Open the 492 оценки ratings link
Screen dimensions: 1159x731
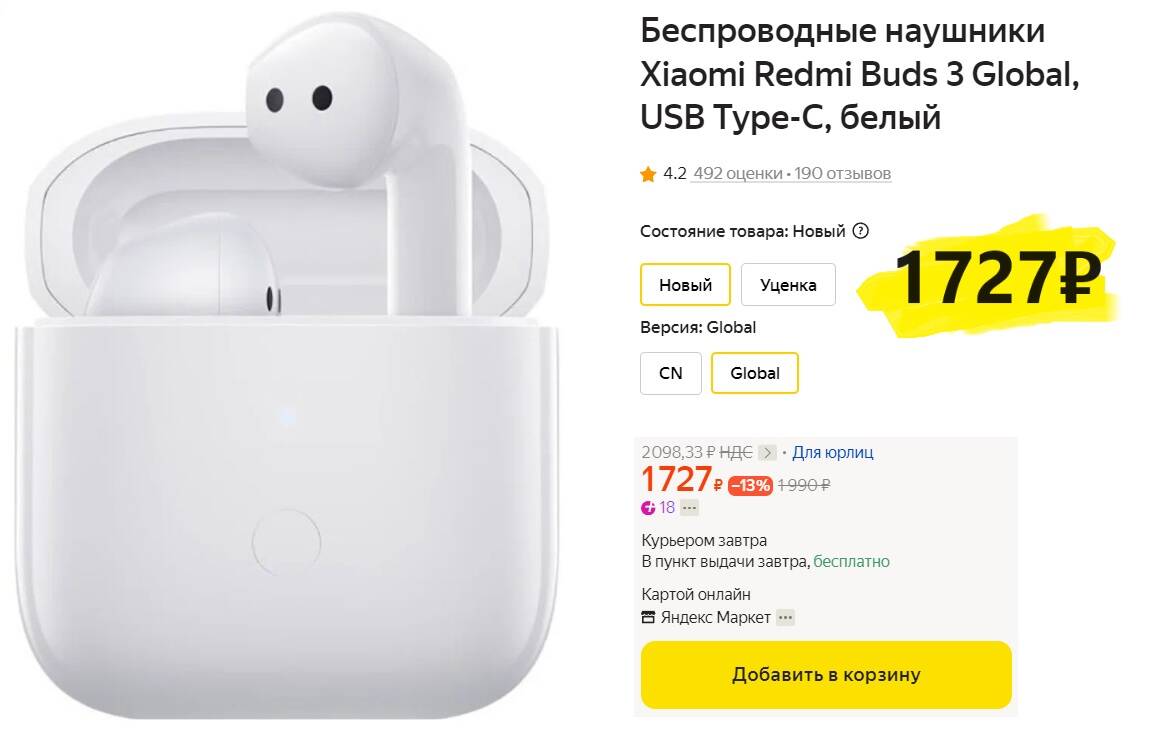coord(738,174)
